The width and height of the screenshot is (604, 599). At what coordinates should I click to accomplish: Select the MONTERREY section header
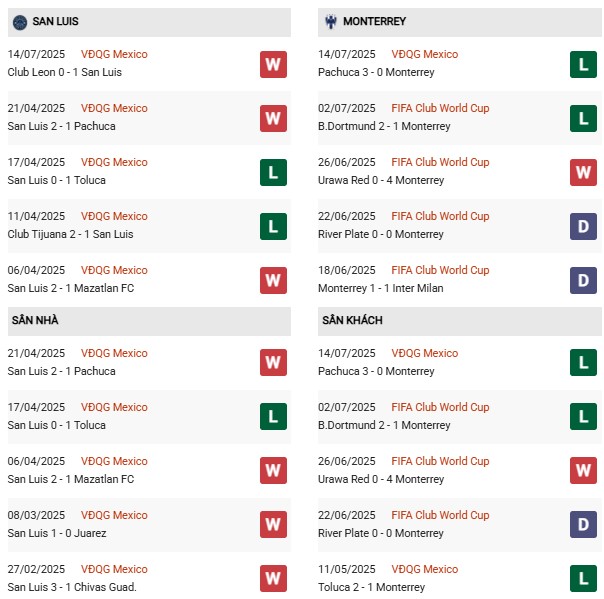(374, 21)
